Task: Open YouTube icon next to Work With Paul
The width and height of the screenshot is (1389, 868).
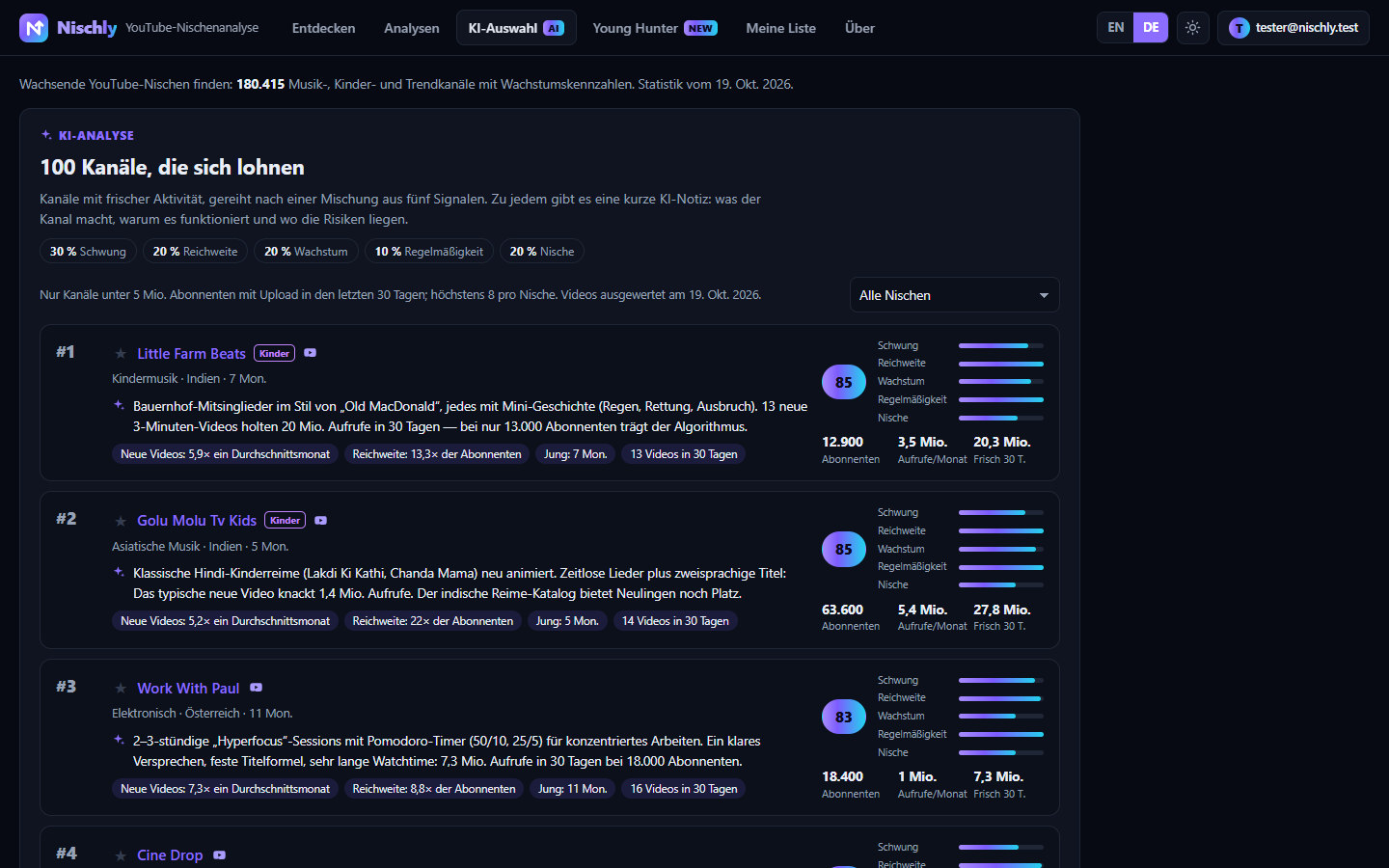Action: pos(257,688)
